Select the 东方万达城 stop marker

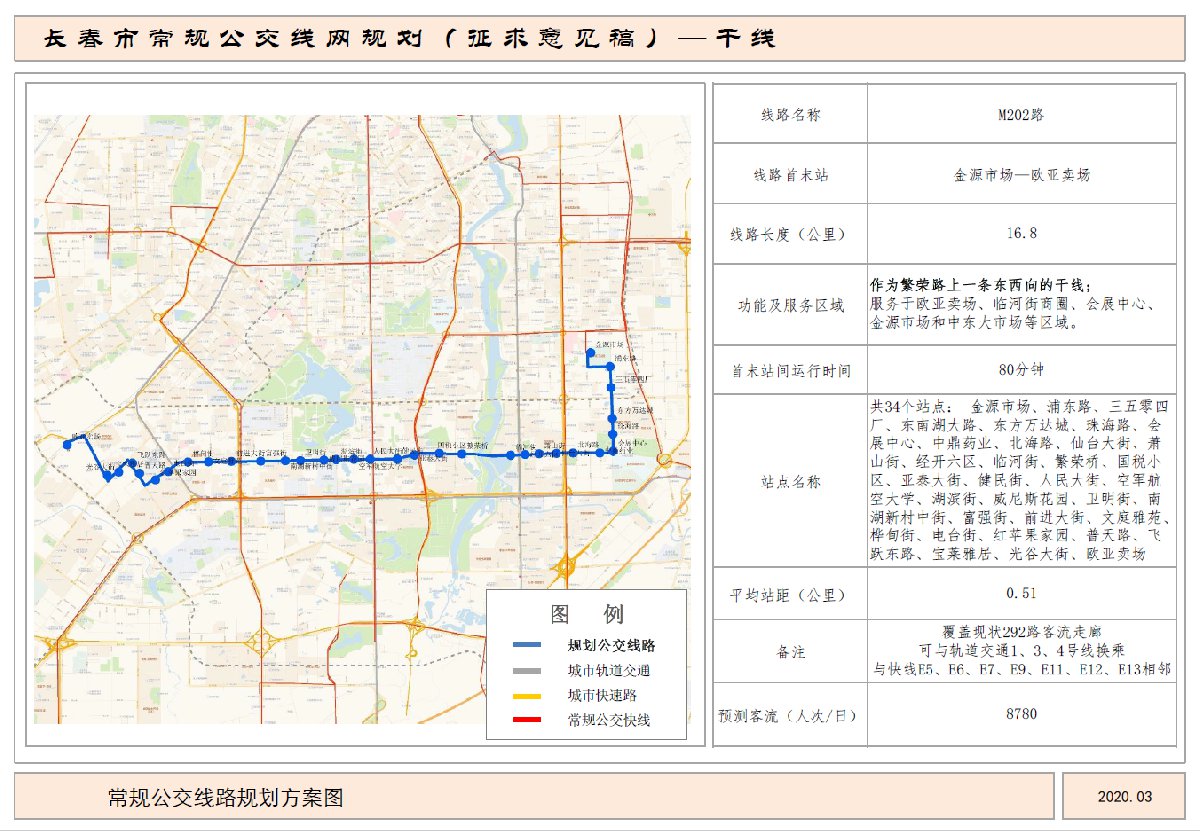tap(612, 416)
